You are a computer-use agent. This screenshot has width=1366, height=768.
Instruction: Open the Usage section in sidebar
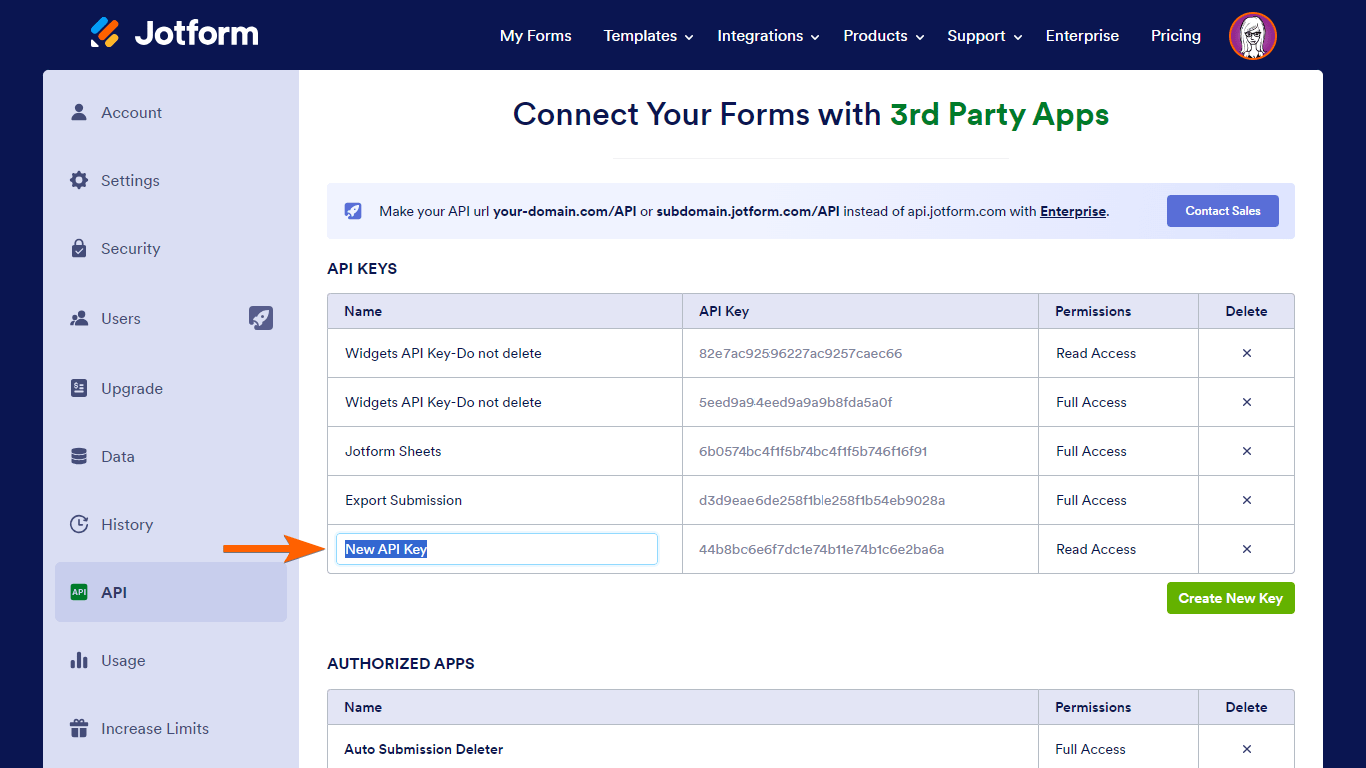tap(123, 660)
